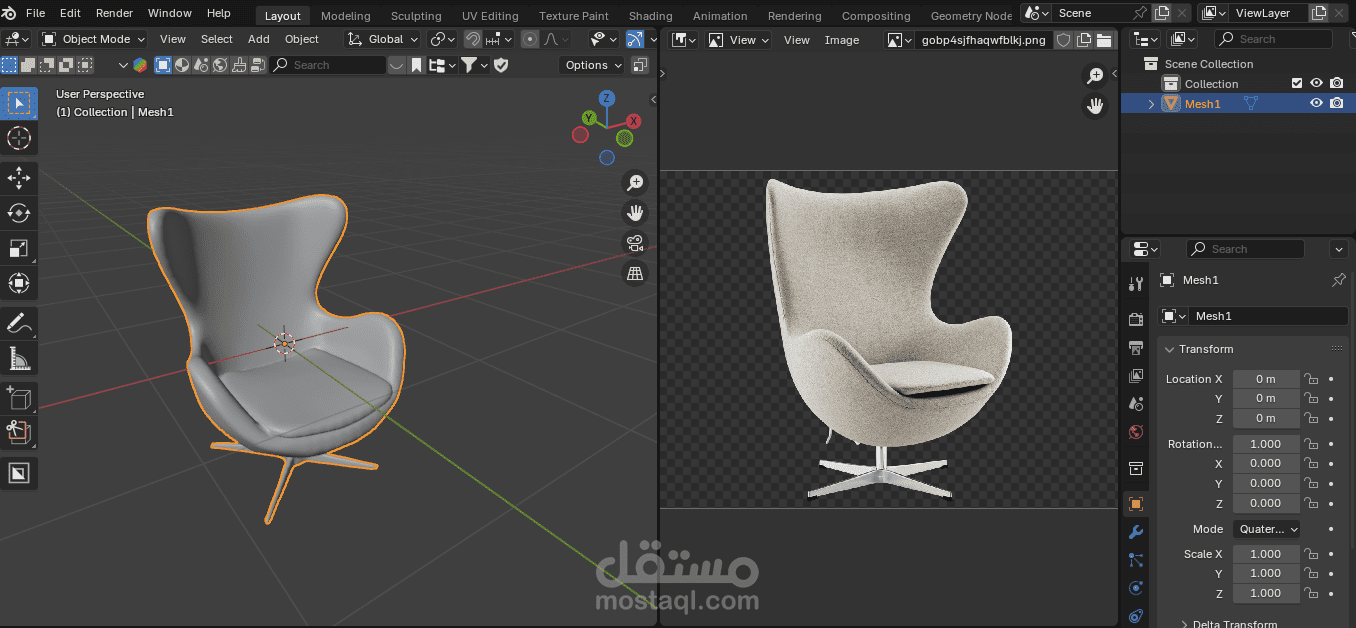Open the image file with folder icon
Viewport: 1356px width, 628px height.
pyautogui.click(x=1104, y=40)
